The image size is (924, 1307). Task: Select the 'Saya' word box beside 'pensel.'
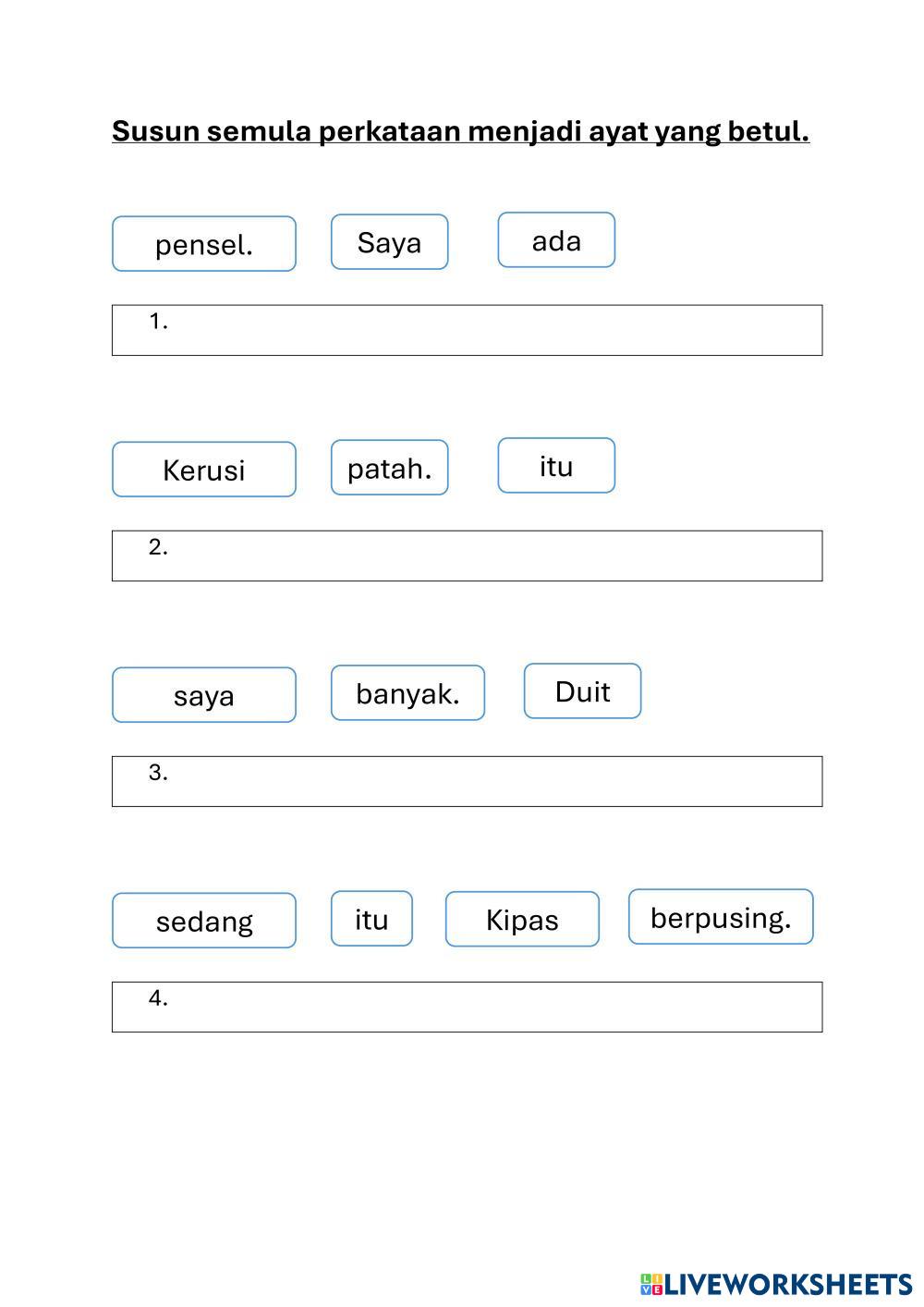click(389, 242)
